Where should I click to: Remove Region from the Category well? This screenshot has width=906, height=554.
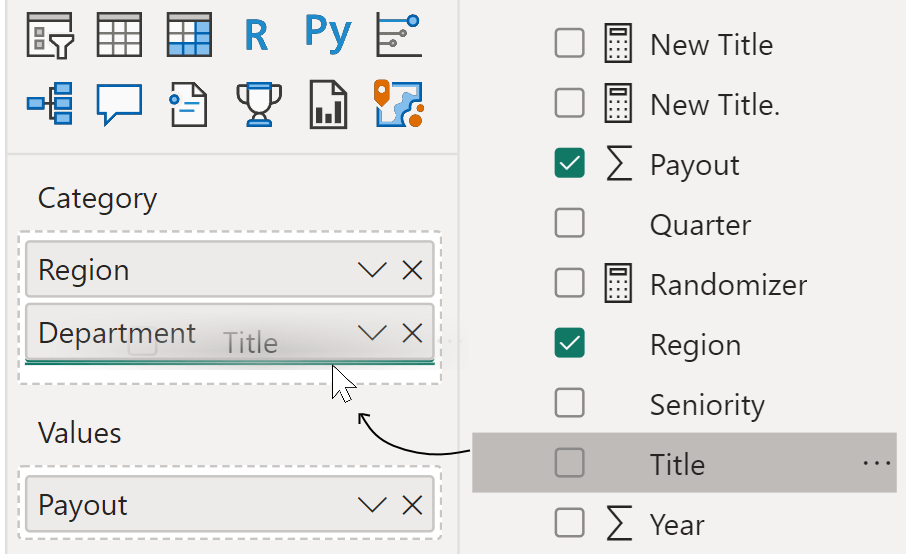(x=412, y=270)
